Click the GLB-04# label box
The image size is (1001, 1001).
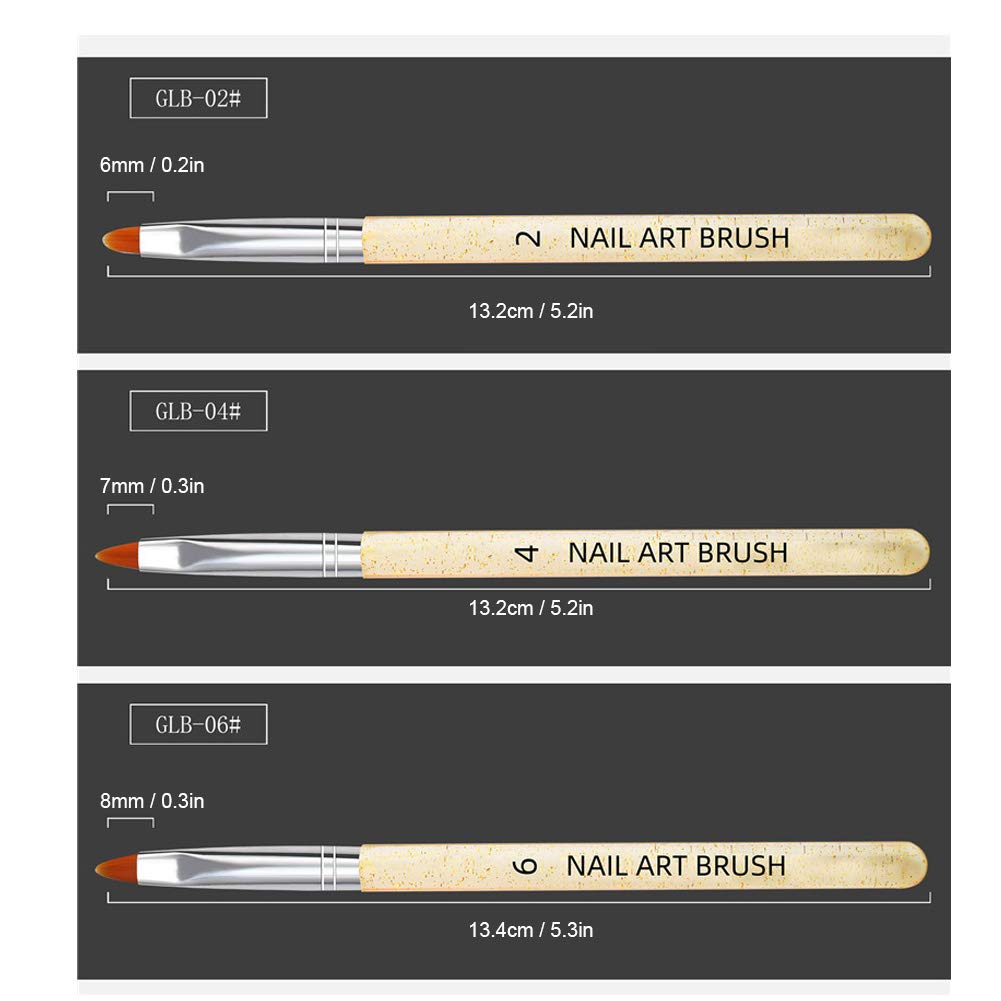[198, 410]
